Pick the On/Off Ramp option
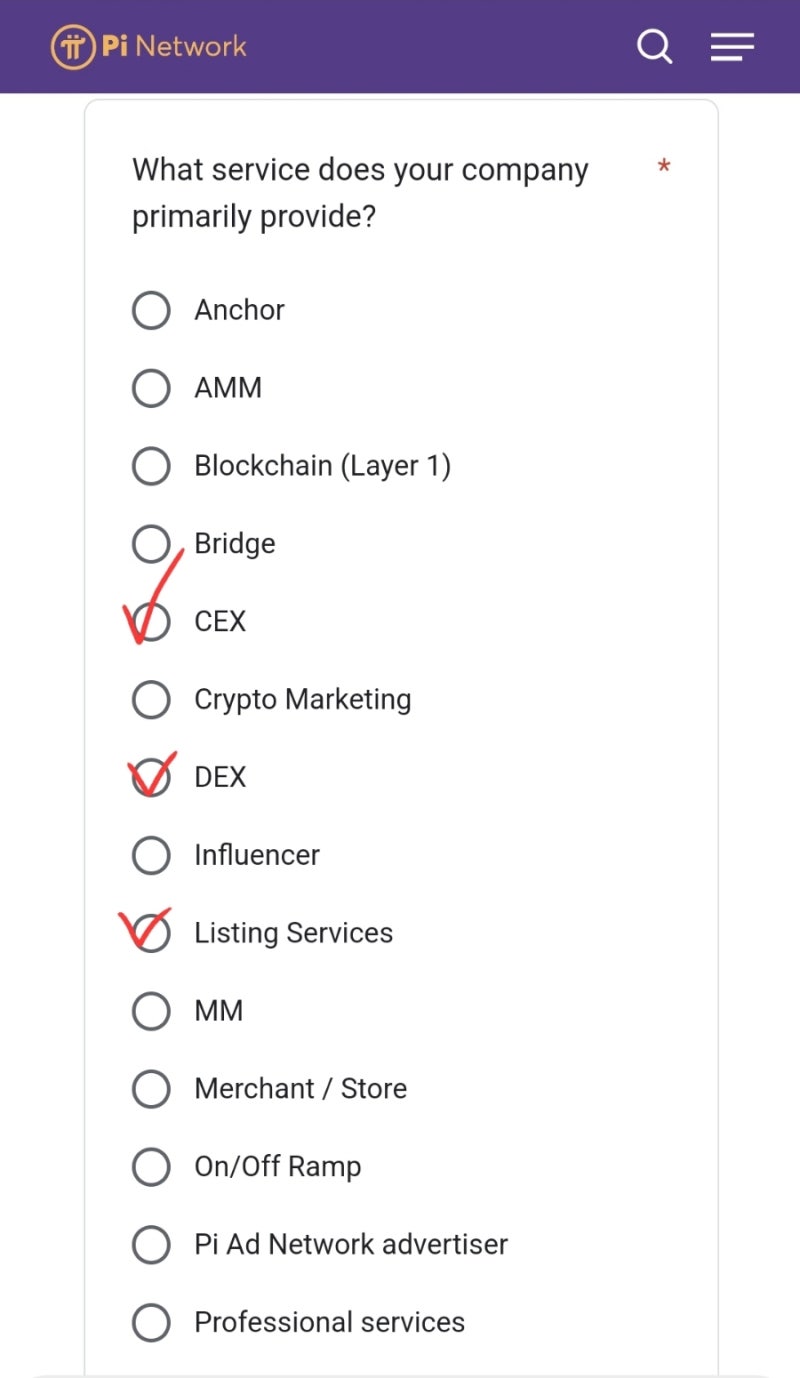Screen dimensions: 800x1378 click(x=151, y=1168)
